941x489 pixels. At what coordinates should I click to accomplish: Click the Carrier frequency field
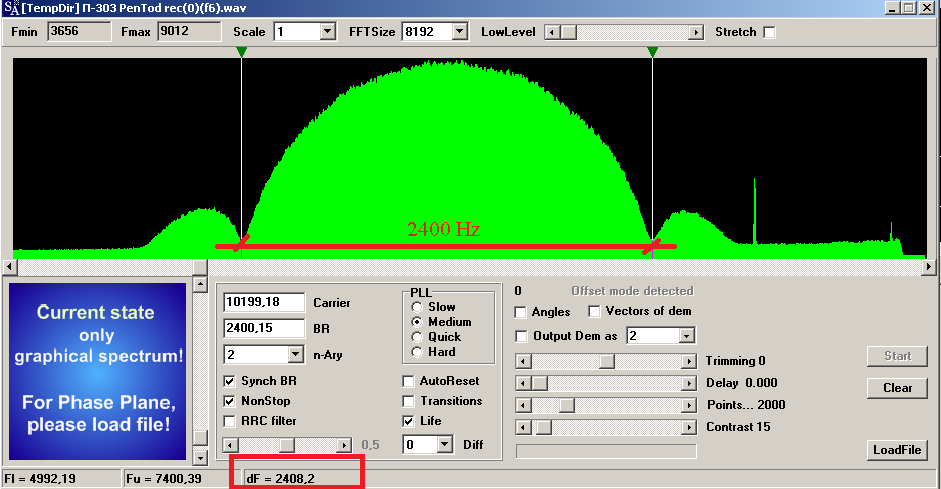pos(264,302)
